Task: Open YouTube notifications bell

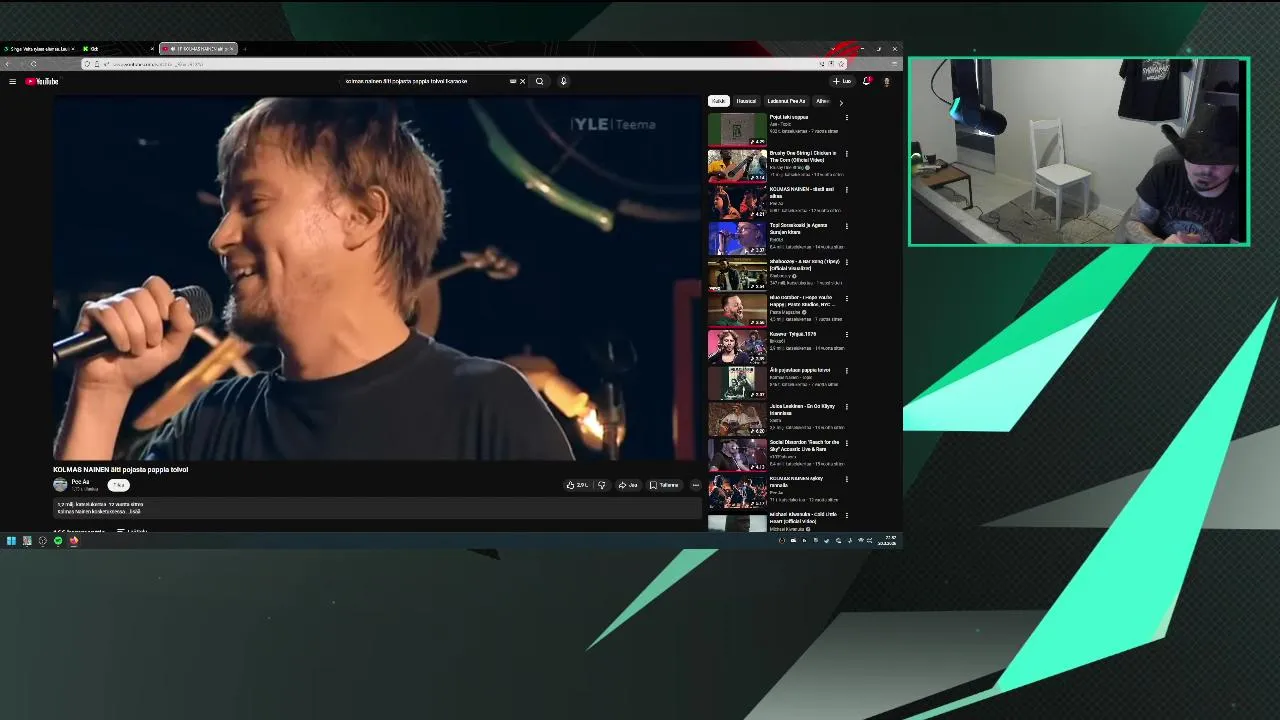Action: point(866,81)
